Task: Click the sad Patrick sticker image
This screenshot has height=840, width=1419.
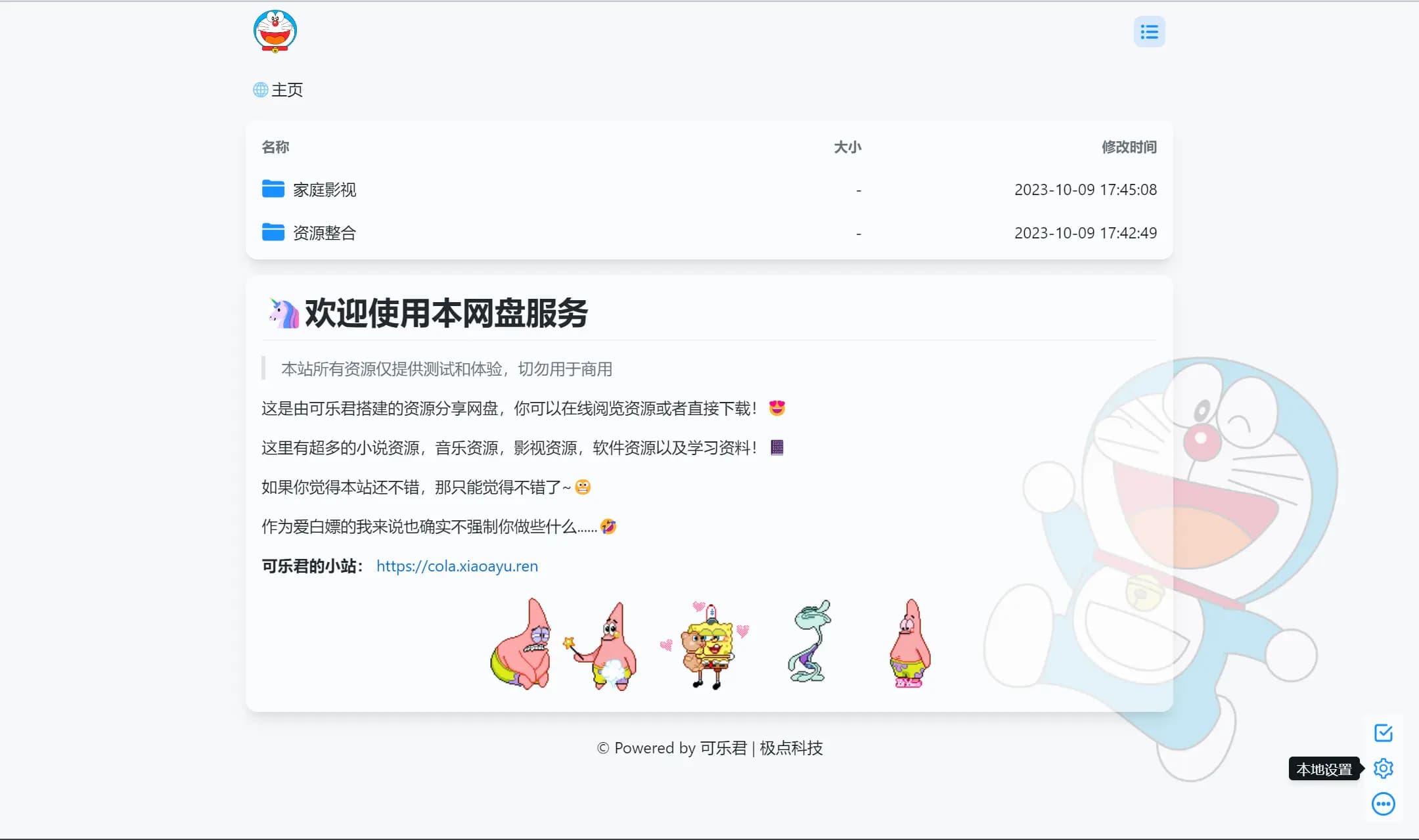Action: [522, 643]
